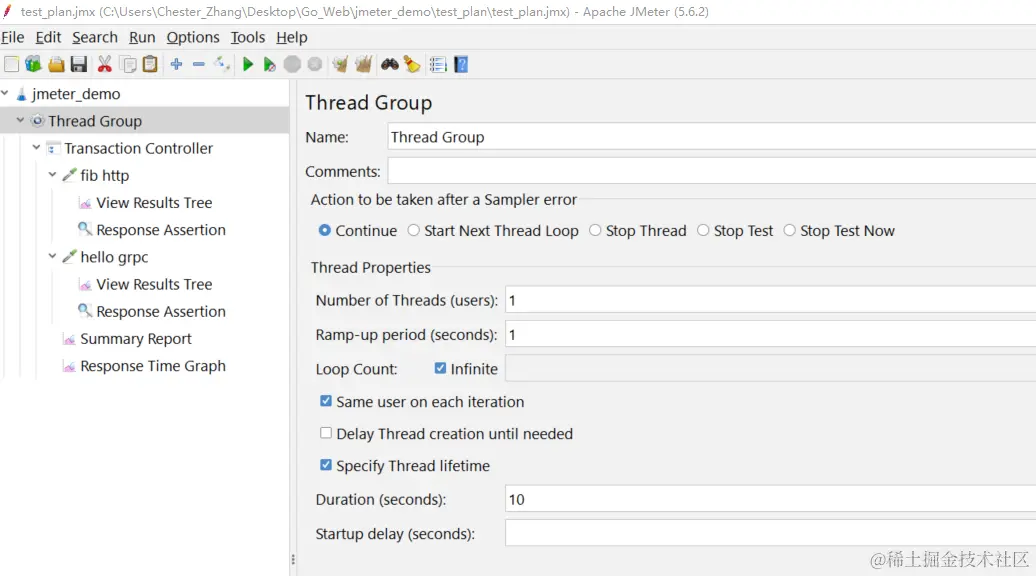Select the Stop Thread radio button
Screen dimensions: 1036x576
click(x=595, y=231)
